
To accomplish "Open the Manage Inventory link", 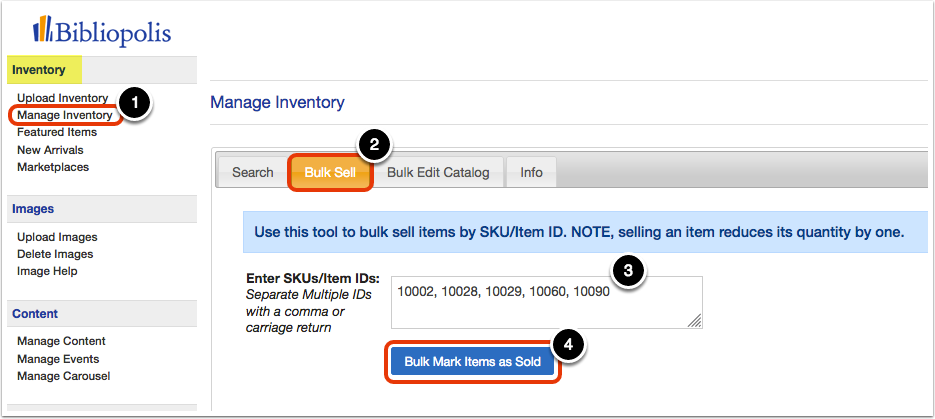I will tap(64, 115).
